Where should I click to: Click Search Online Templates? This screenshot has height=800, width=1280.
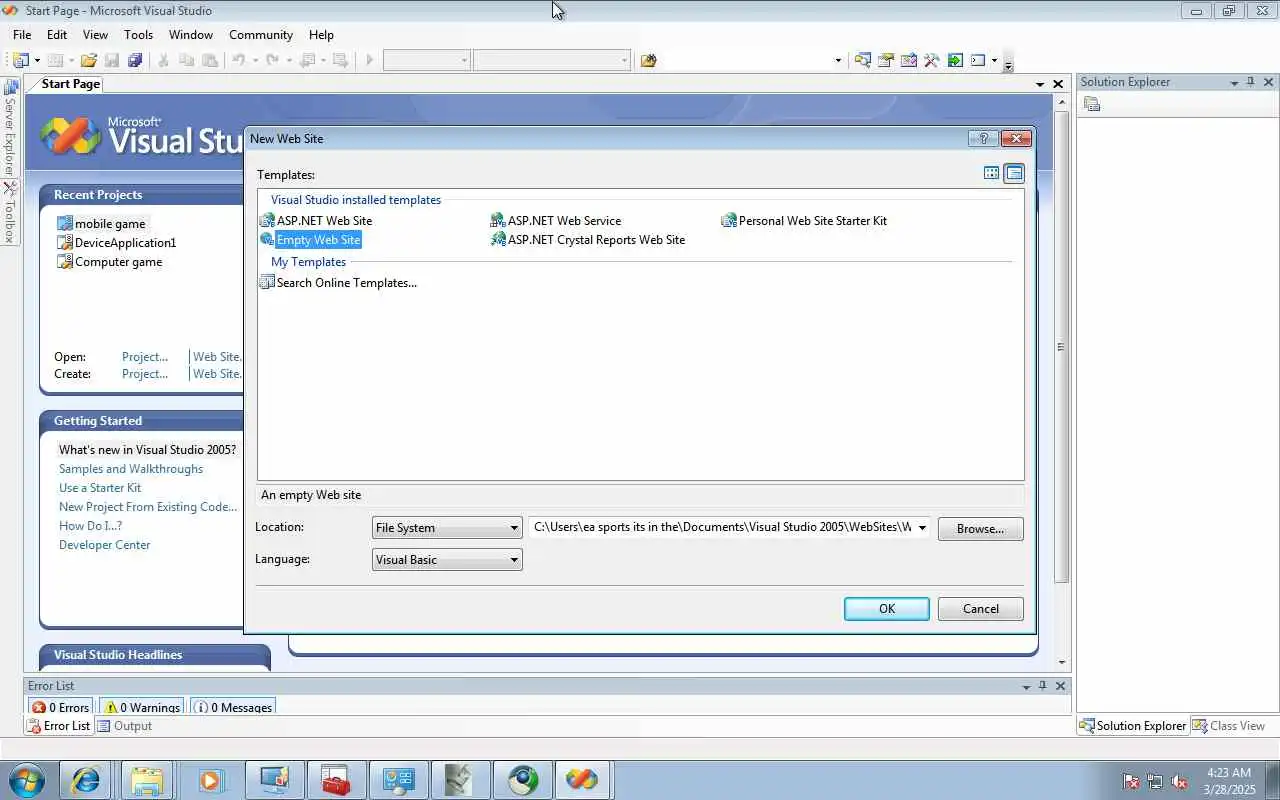(338, 283)
